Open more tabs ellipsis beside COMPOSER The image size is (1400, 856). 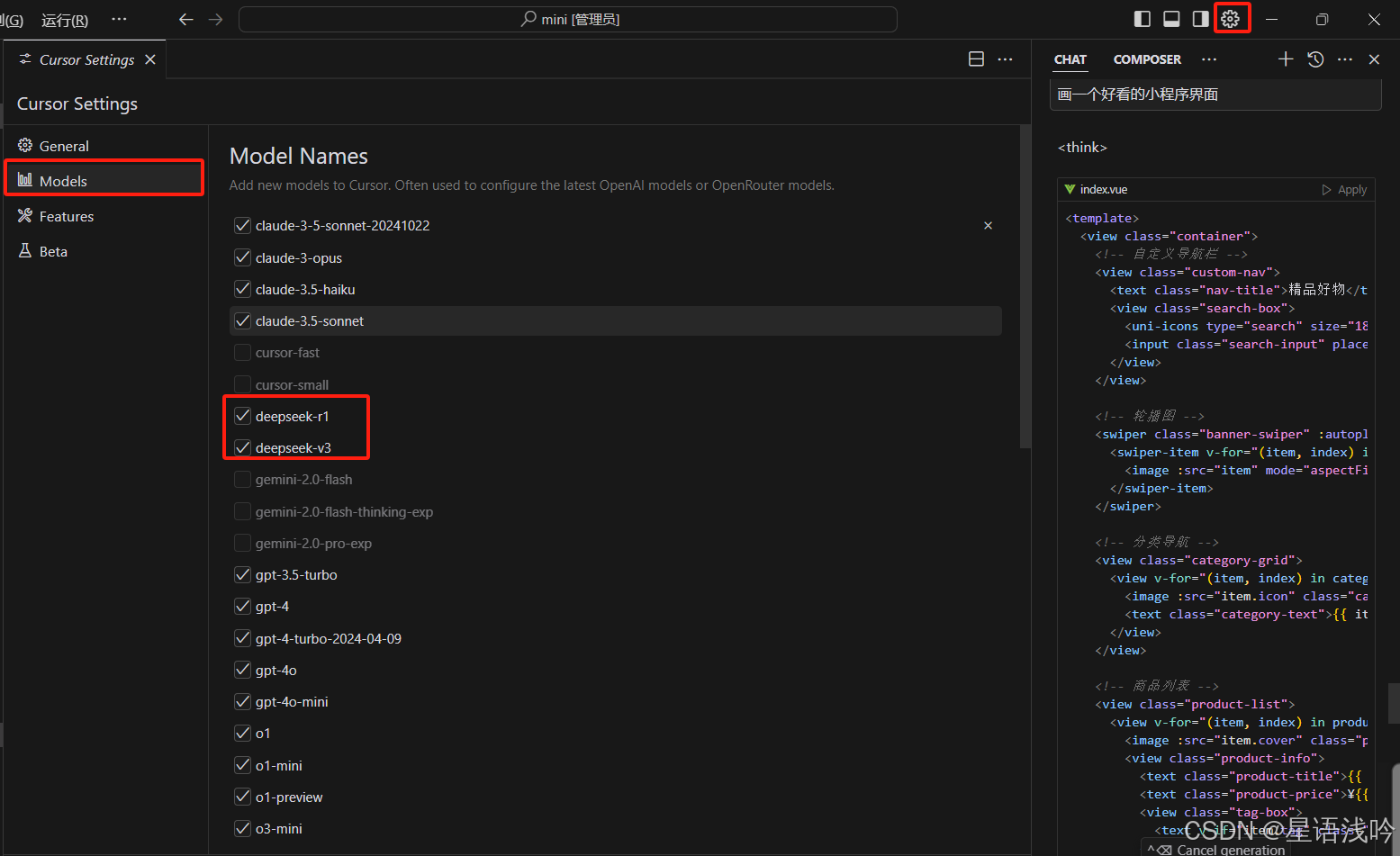[1209, 59]
